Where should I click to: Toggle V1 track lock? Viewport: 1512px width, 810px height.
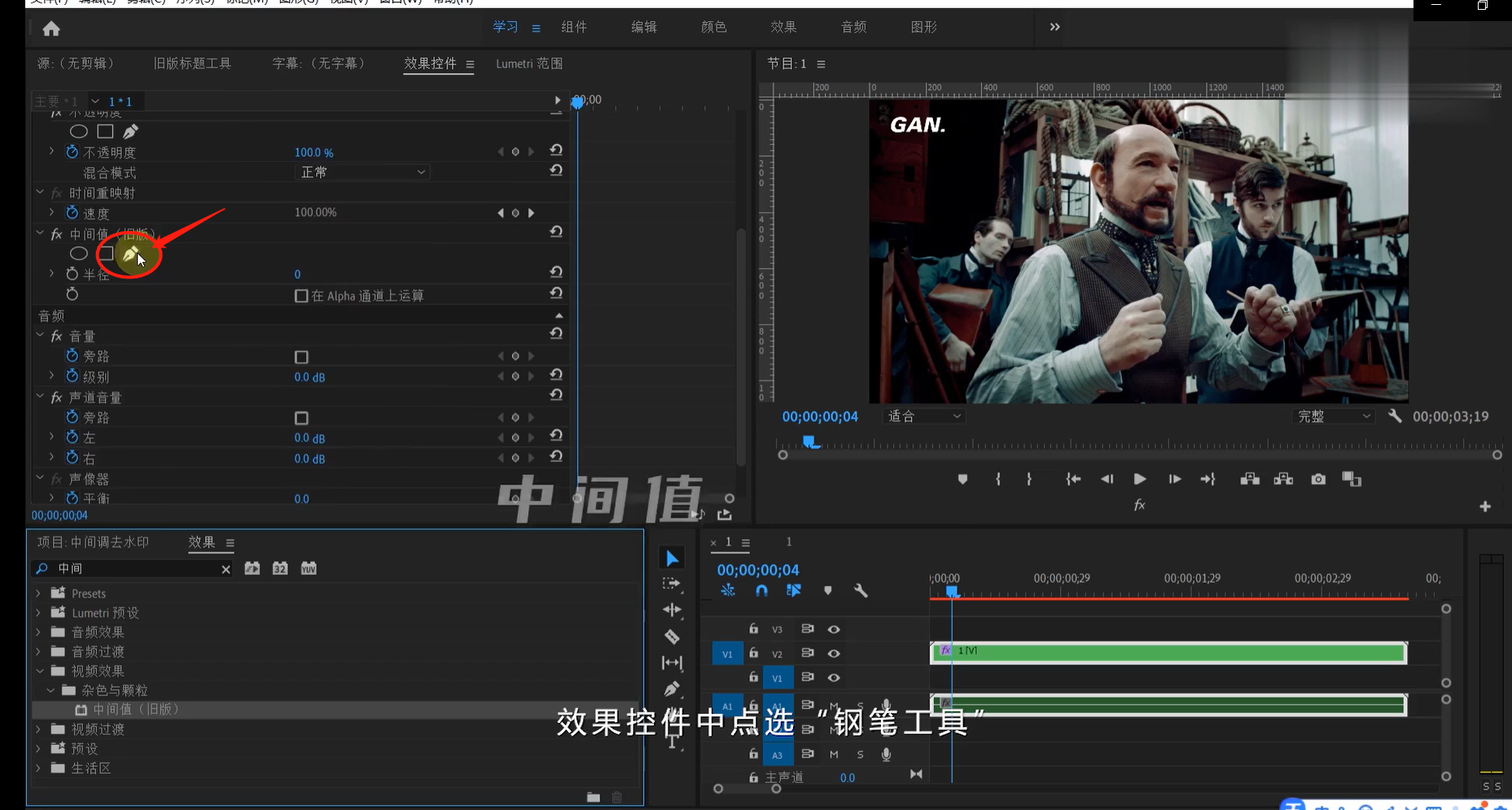[x=754, y=676]
